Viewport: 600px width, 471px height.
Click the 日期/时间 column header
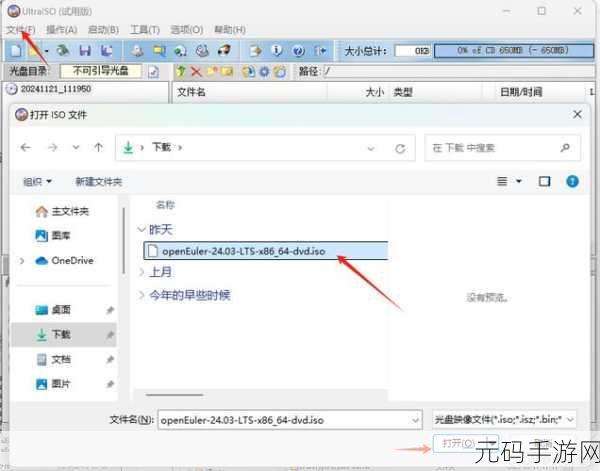[x=521, y=92]
